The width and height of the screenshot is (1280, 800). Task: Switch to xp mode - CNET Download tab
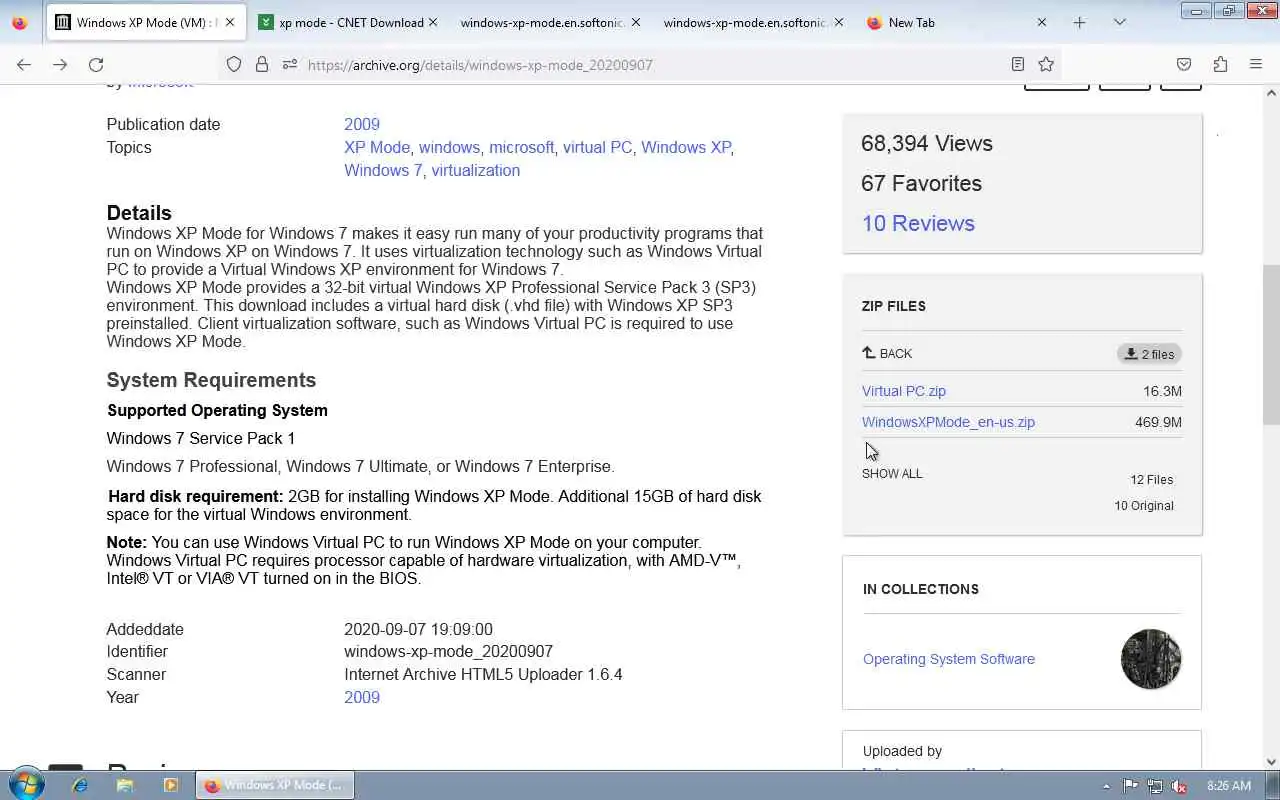pos(348,22)
